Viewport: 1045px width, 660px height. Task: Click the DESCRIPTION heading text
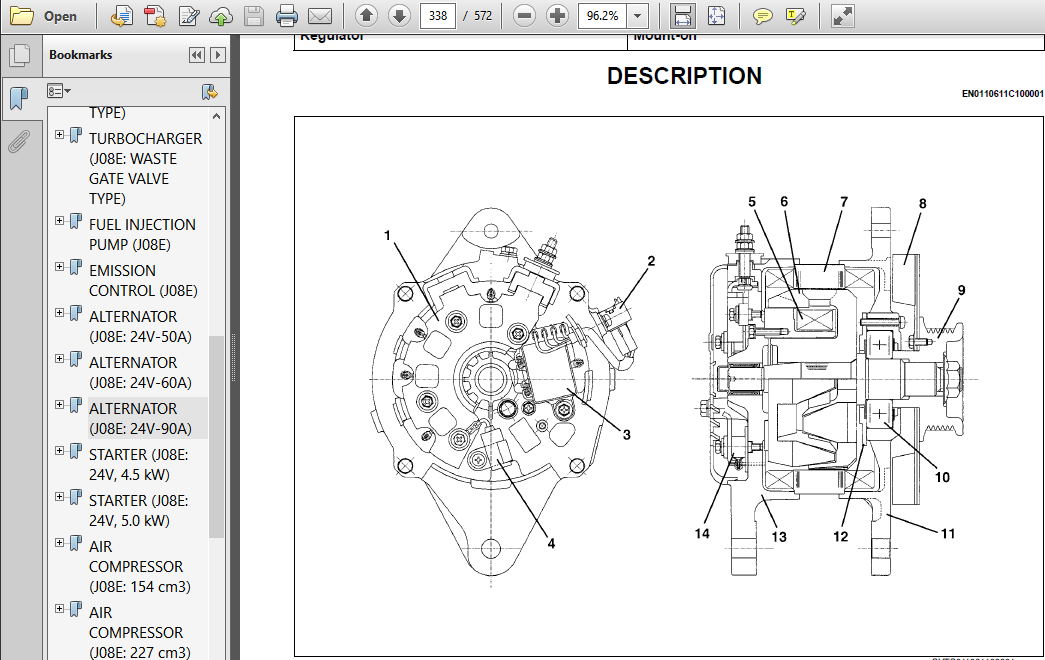(684, 76)
